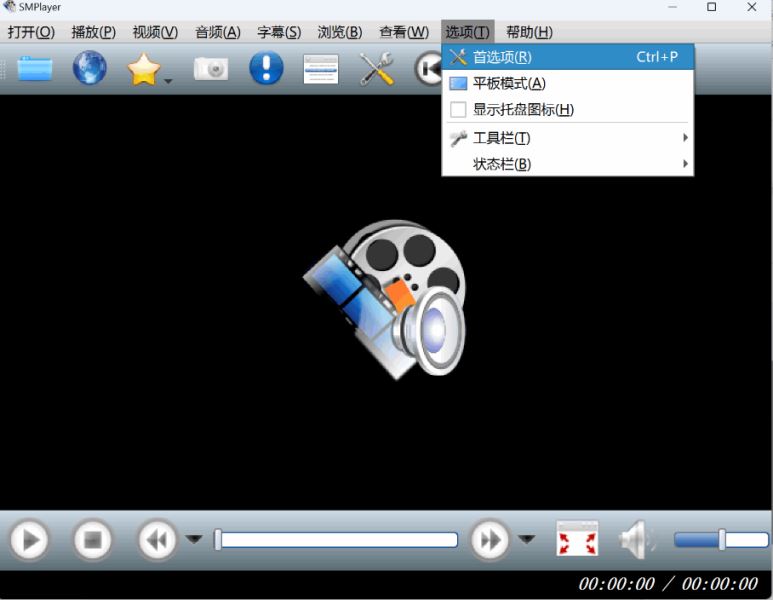Close the SMPlayer window
Screen dimensions: 773x600
tap(752, 7)
